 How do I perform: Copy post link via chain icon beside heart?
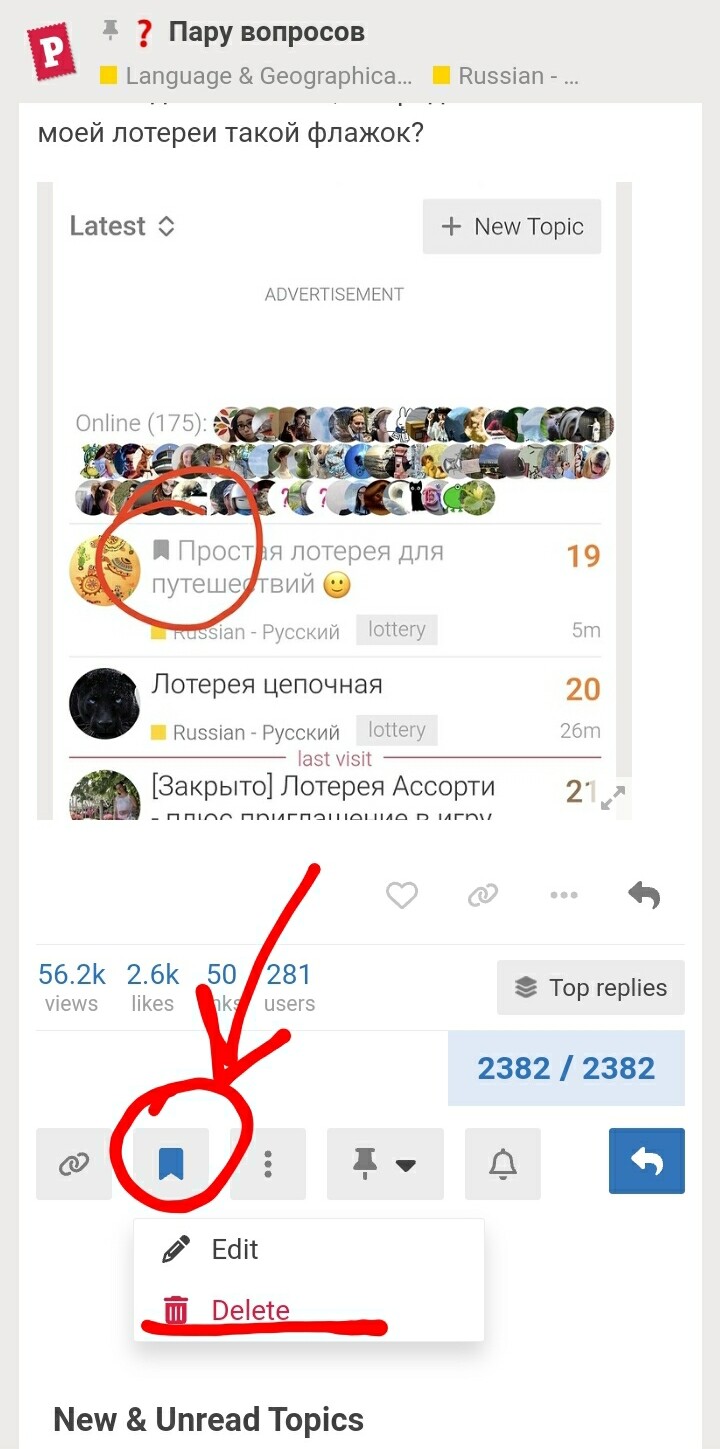coord(483,895)
